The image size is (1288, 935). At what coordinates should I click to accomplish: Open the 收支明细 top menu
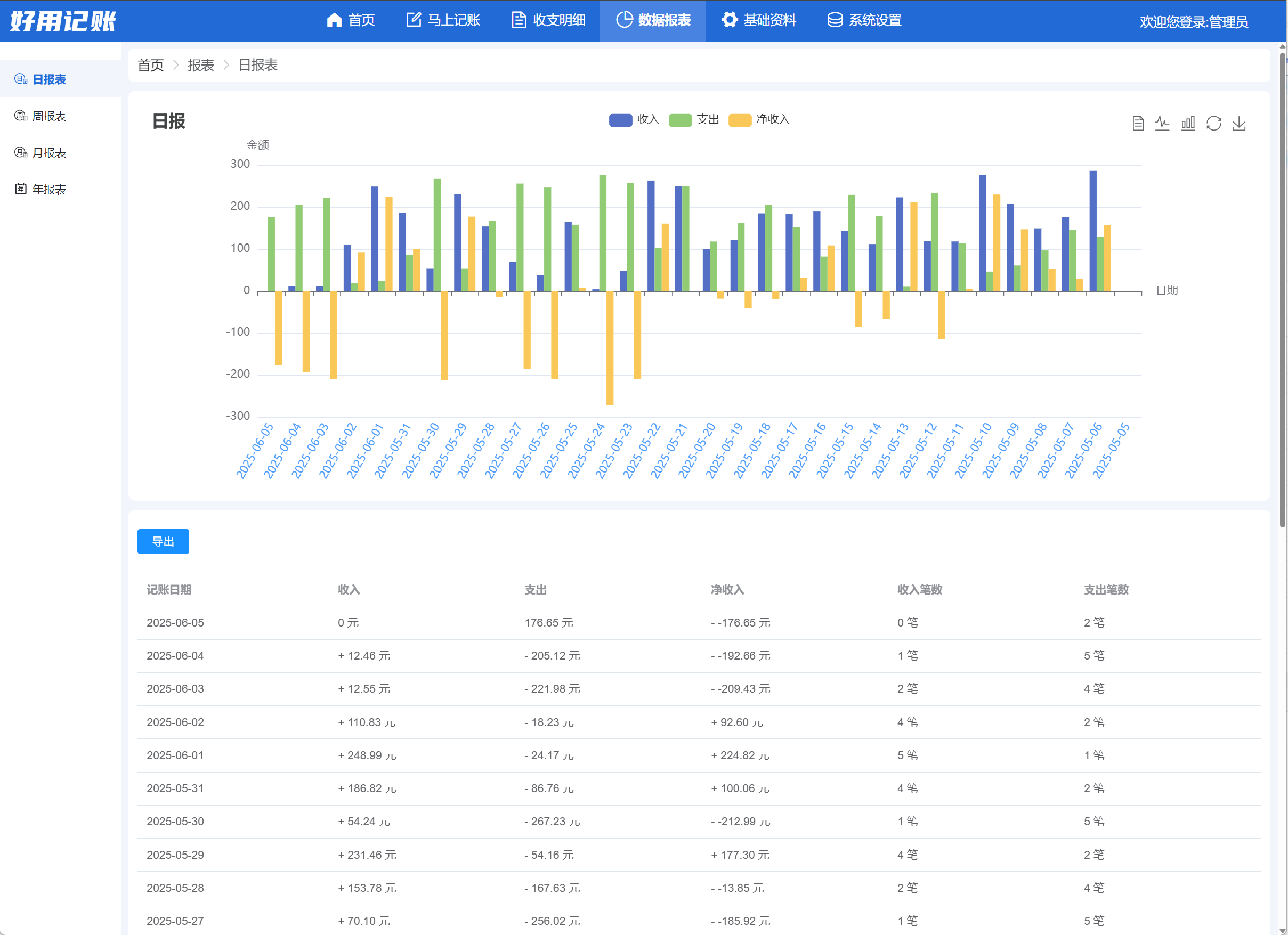click(548, 20)
